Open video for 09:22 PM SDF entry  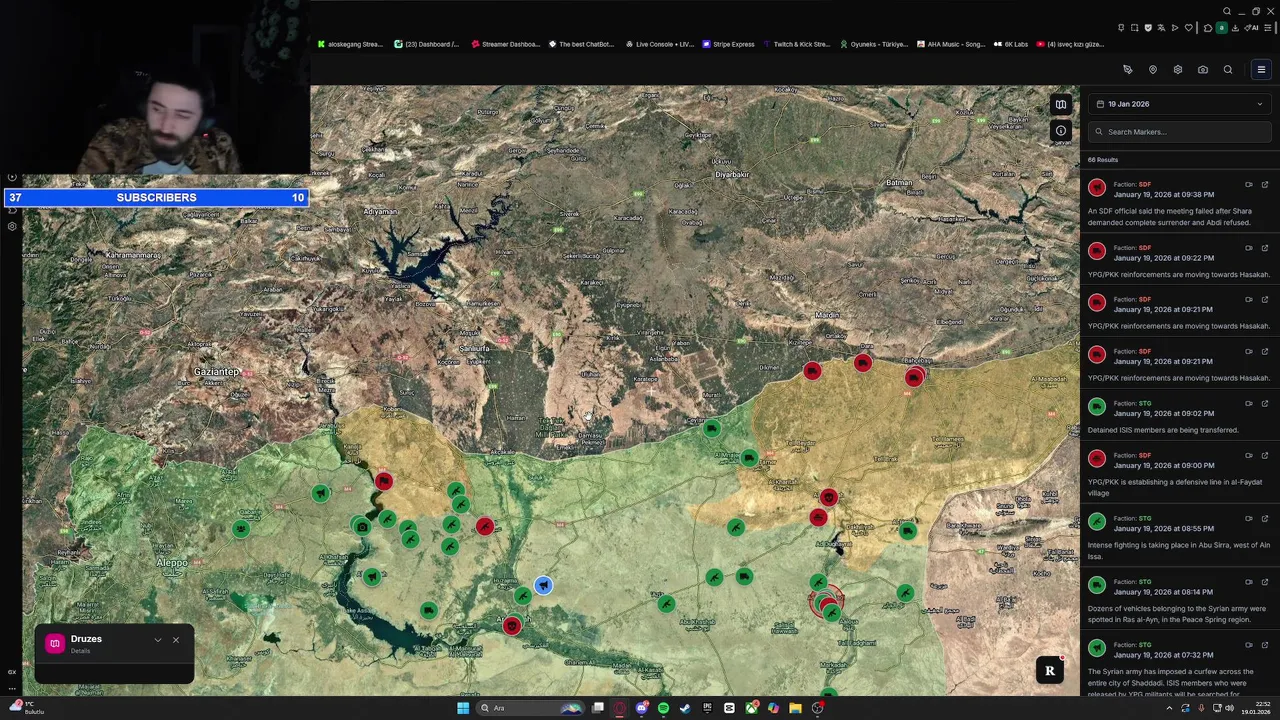pos(1248,248)
